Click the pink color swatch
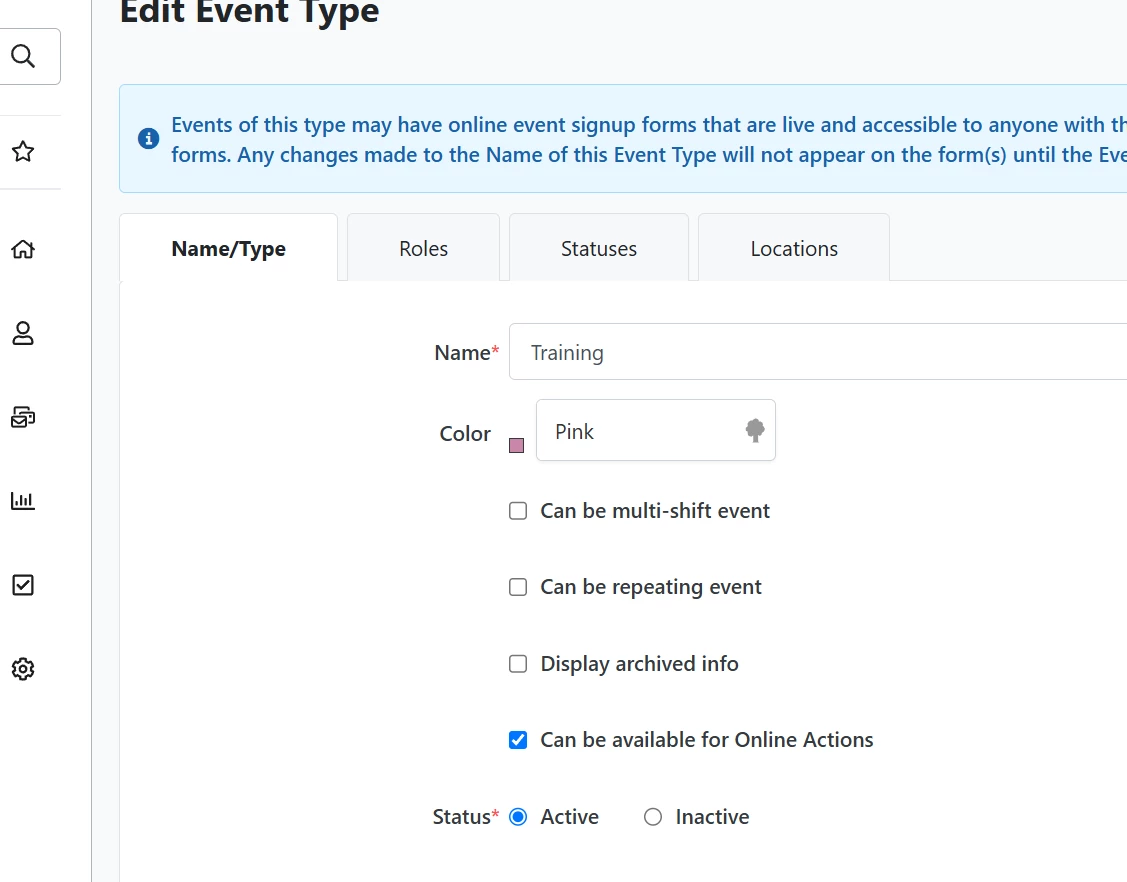This screenshot has height=882, width=1127. pos(517,445)
